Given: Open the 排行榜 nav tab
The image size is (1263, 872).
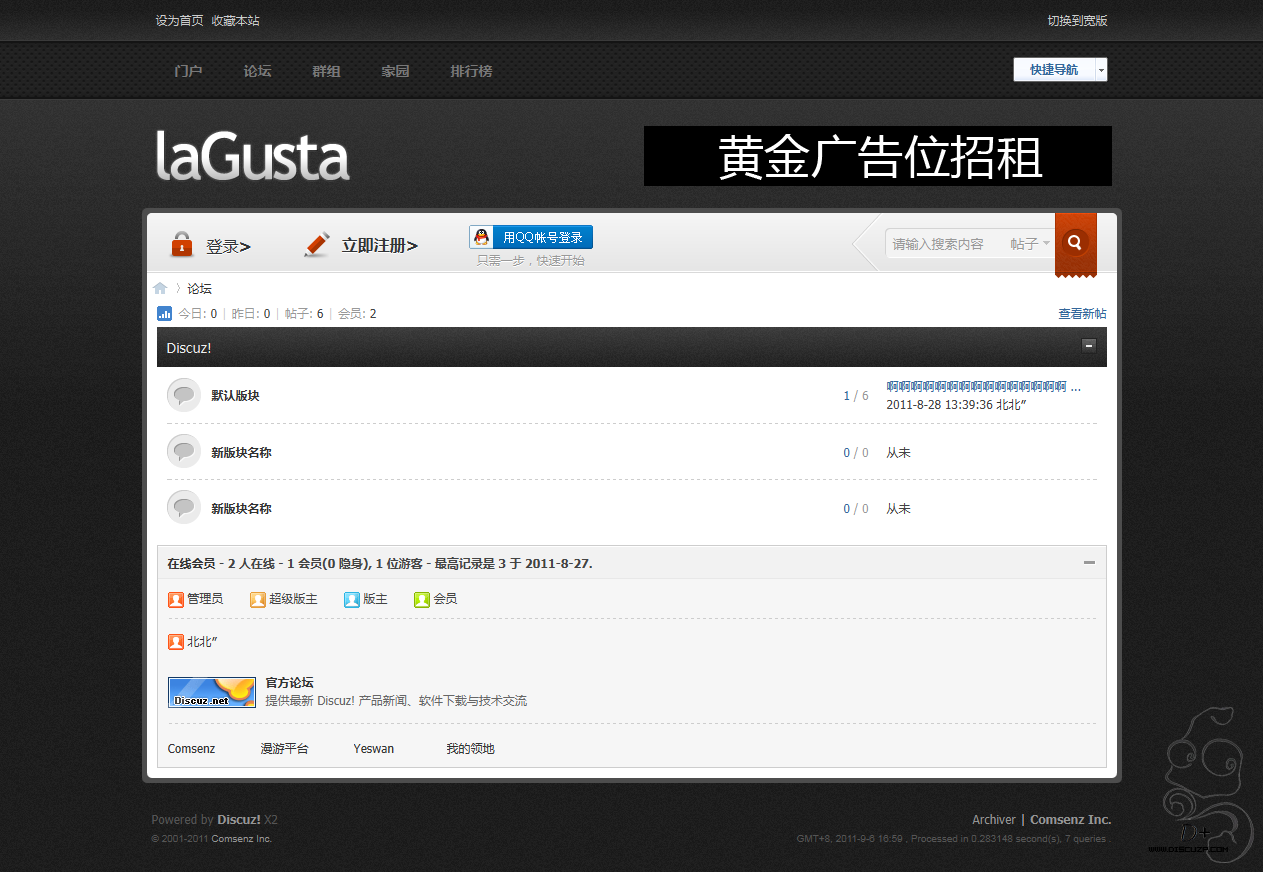Looking at the screenshot, I should click(x=471, y=71).
